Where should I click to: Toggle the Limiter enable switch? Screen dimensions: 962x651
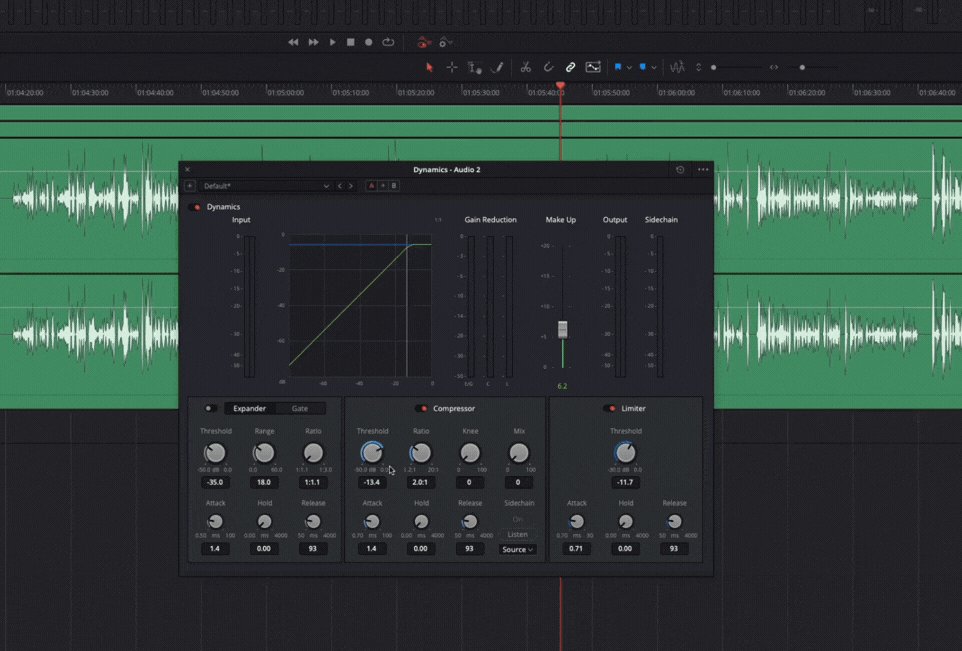(x=610, y=408)
